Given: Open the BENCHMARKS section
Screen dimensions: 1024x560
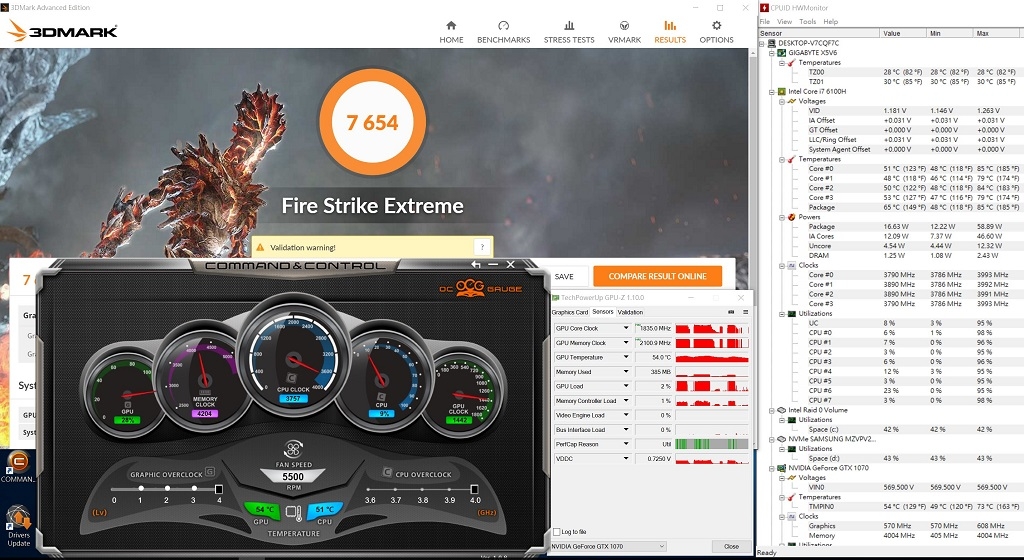Looking at the screenshot, I should tap(504, 32).
